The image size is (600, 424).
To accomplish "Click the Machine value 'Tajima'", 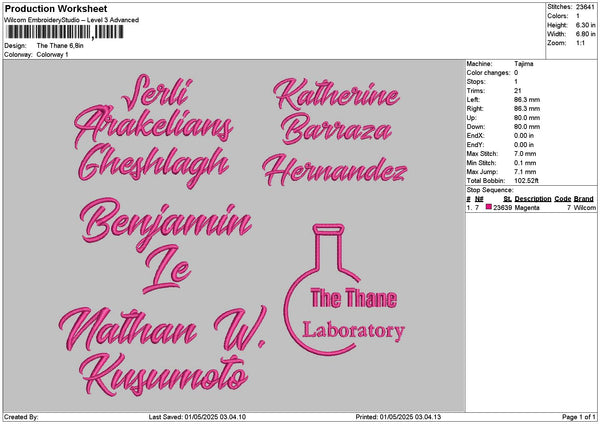I will pyautogui.click(x=524, y=63).
